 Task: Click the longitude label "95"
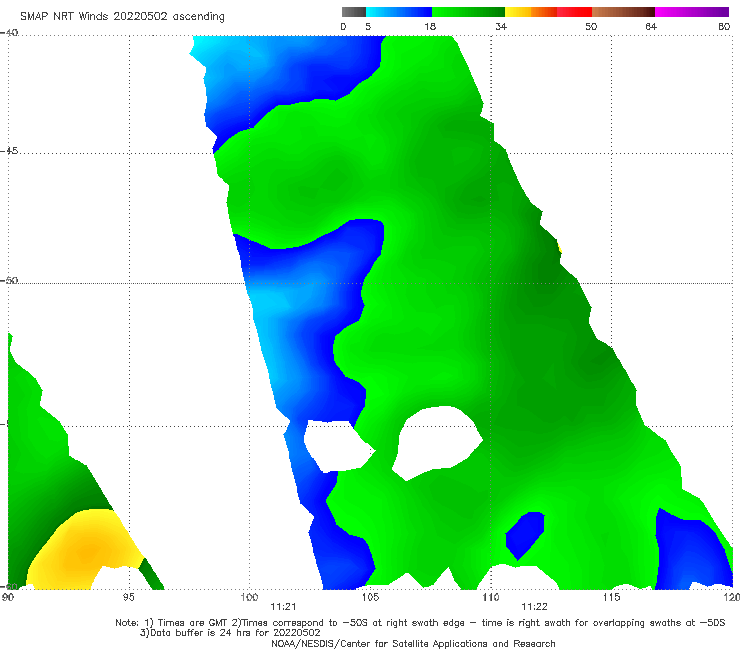tap(128, 597)
